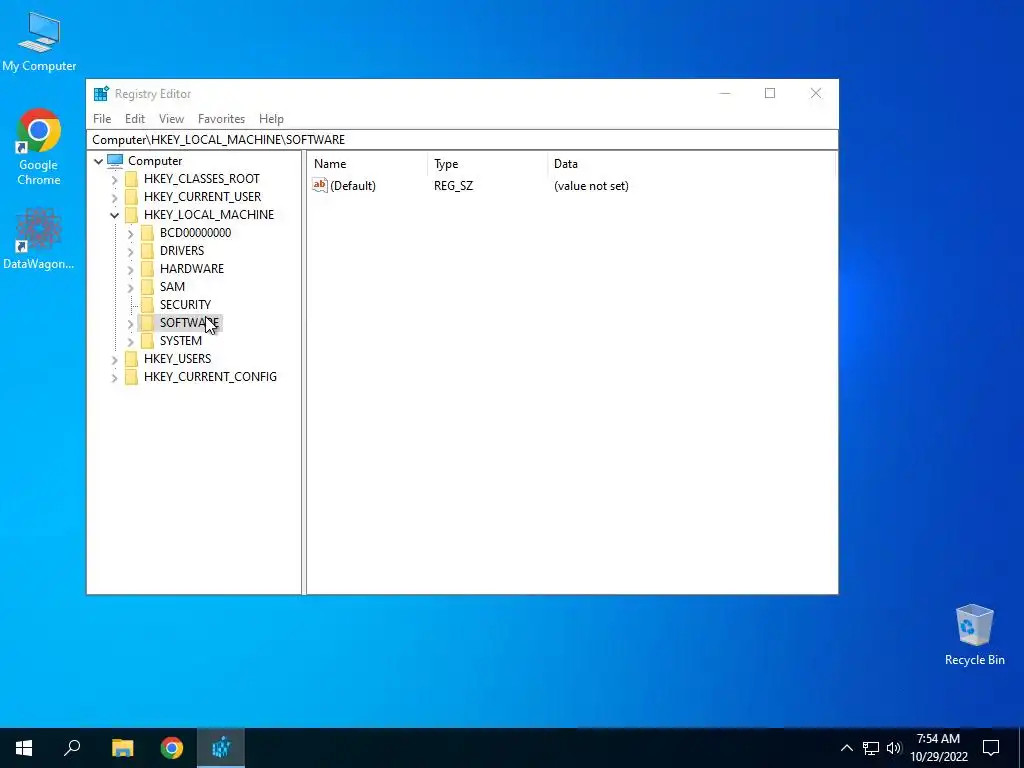Click the HKEY_CLASSES_ROOT folder icon
Image resolution: width=1024 pixels, height=768 pixels.
coord(131,179)
